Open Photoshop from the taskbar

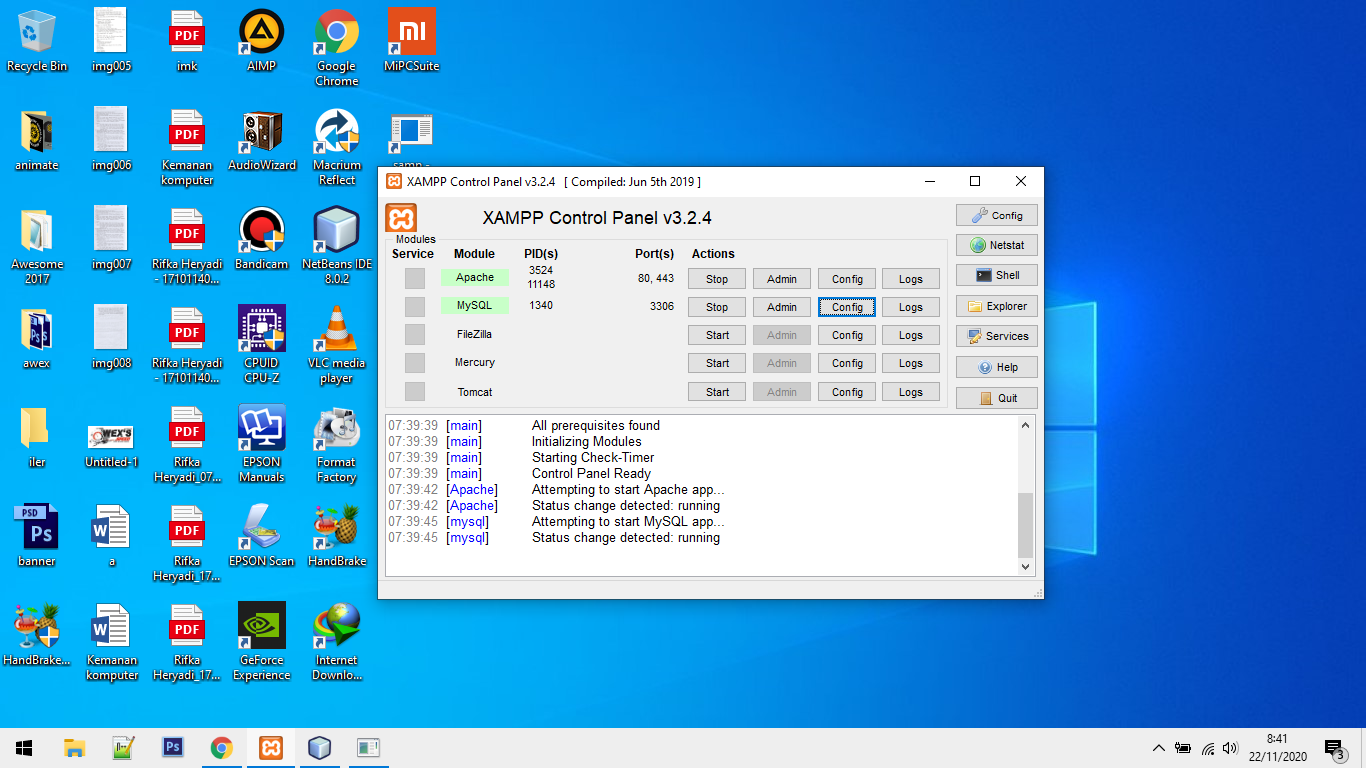[173, 747]
